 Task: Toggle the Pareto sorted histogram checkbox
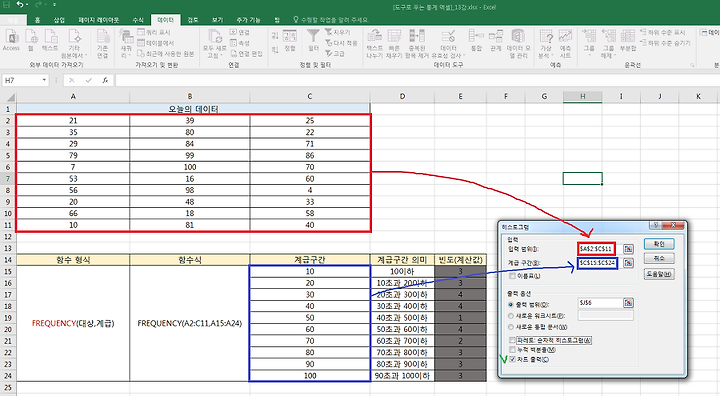click(x=512, y=340)
